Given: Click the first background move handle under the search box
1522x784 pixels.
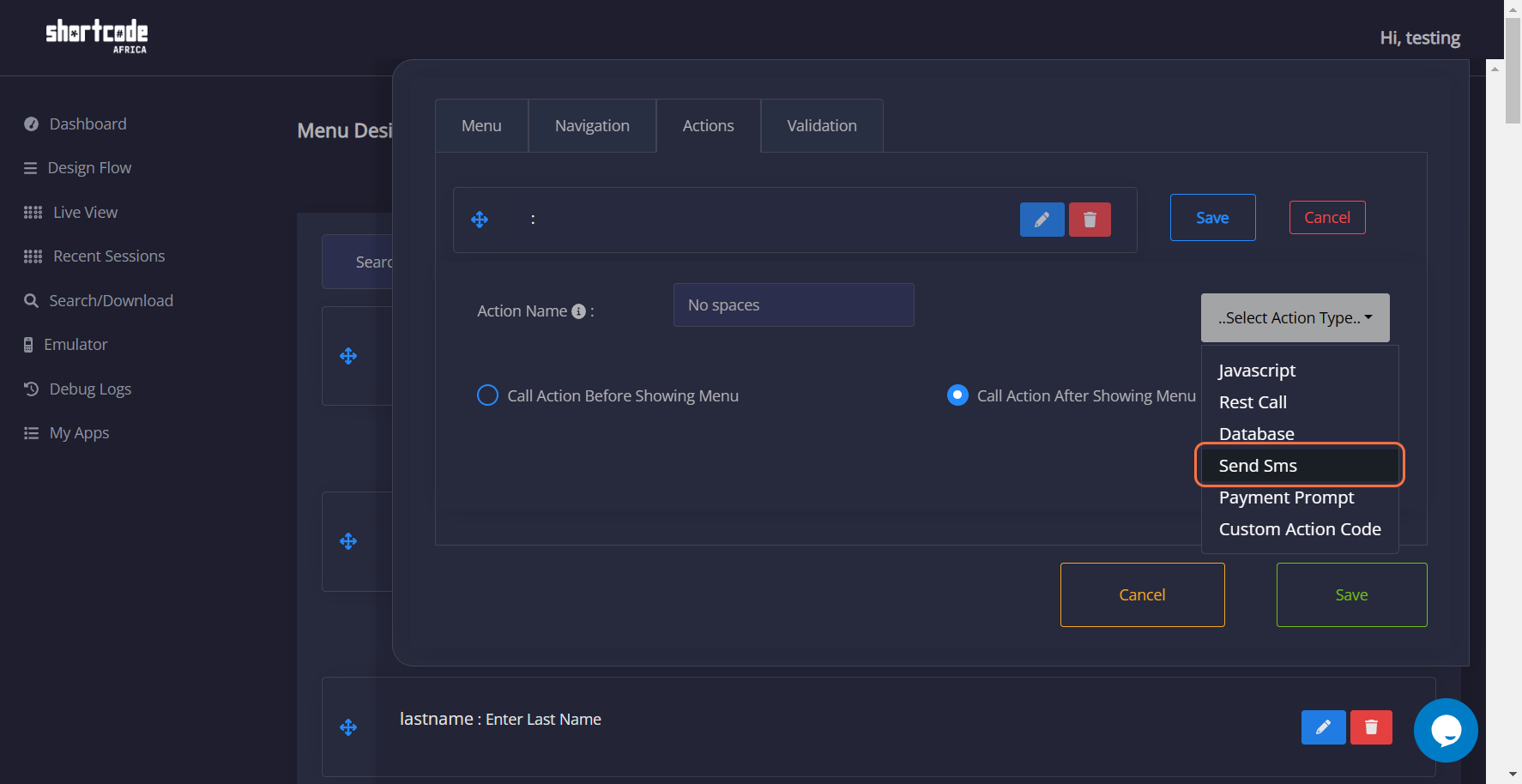Looking at the screenshot, I should pyautogui.click(x=348, y=356).
